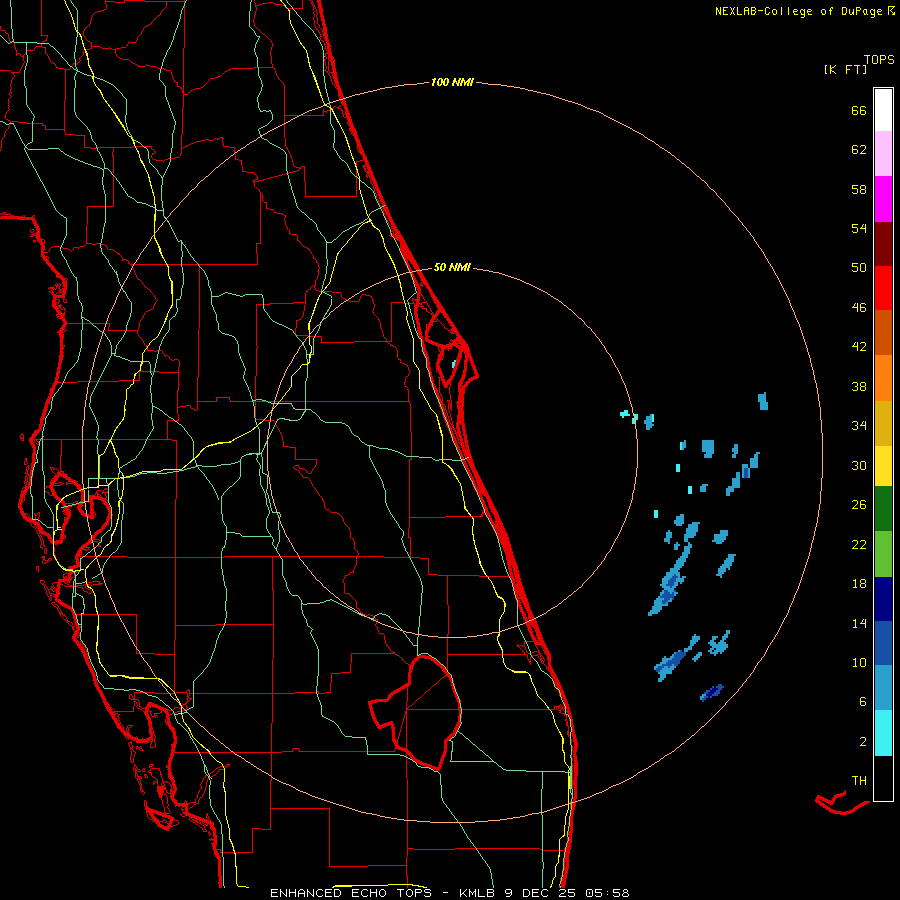Select the dark green legend swatch

[883, 508]
